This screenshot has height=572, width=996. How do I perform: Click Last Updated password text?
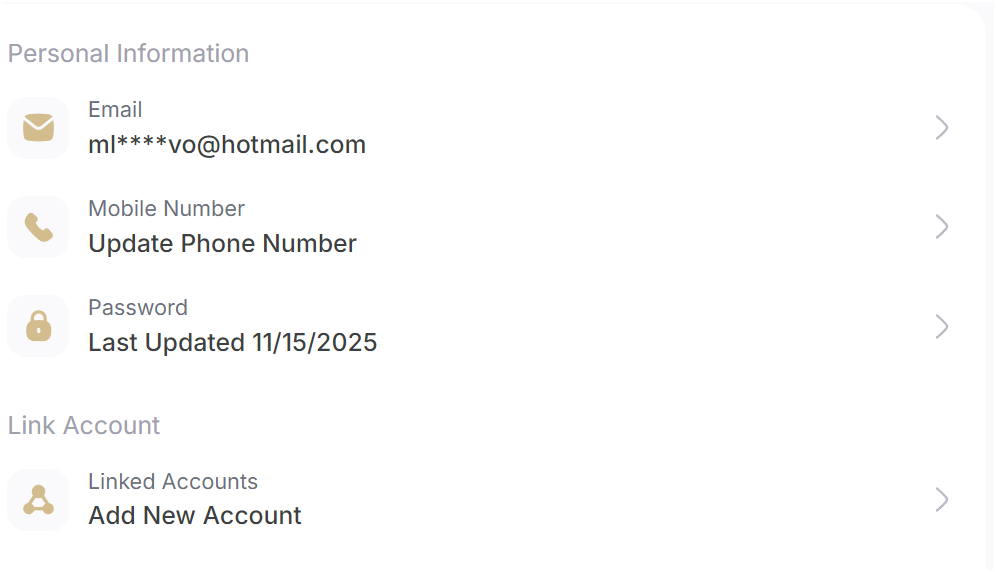pos(232,343)
